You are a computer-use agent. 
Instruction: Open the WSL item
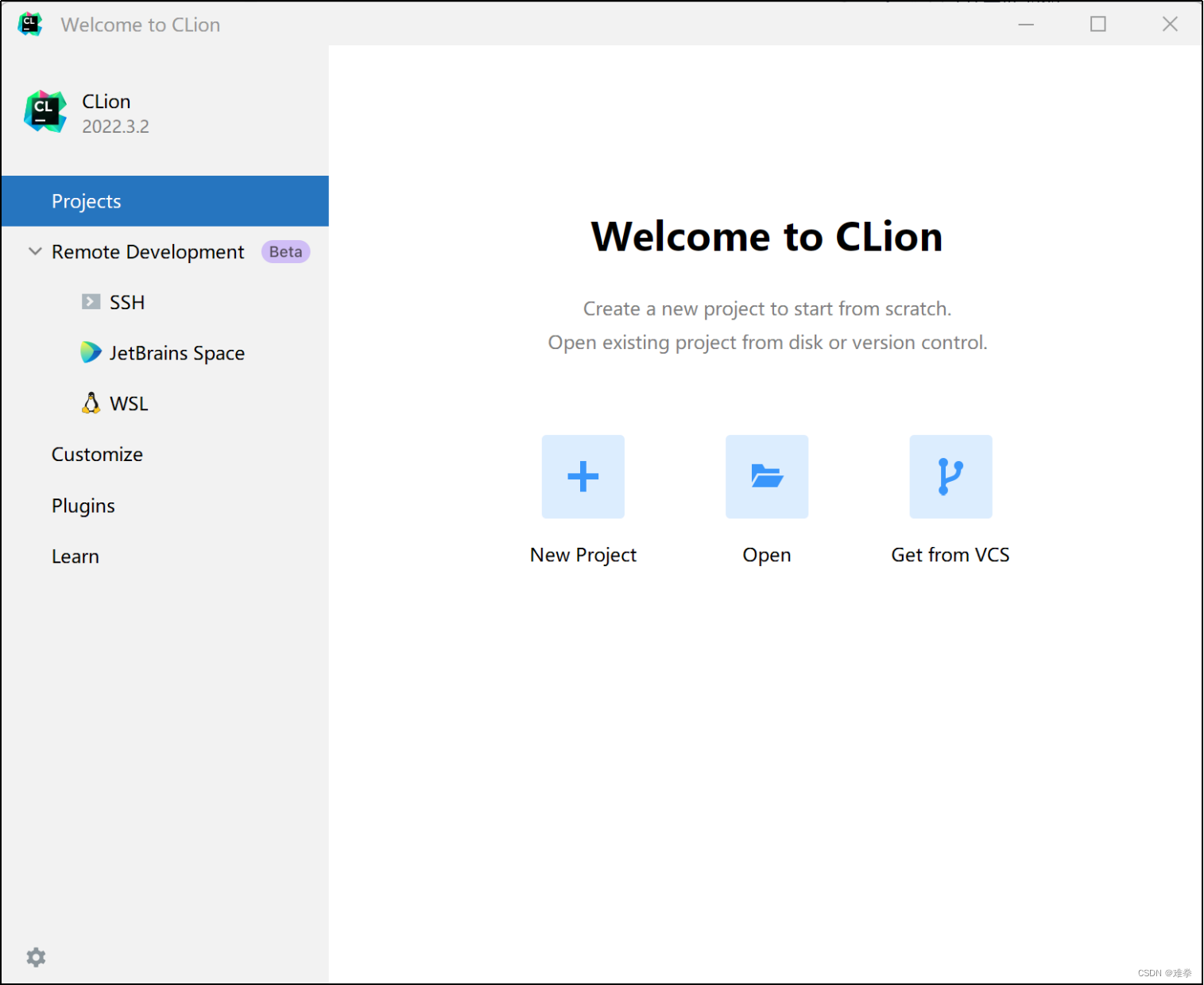[x=165, y=404]
